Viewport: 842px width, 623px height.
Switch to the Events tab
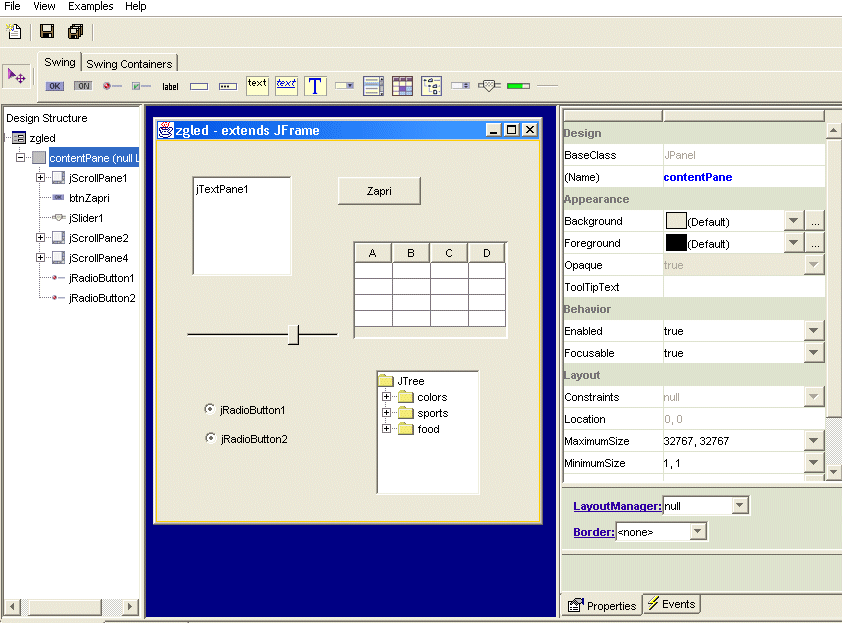(672, 604)
